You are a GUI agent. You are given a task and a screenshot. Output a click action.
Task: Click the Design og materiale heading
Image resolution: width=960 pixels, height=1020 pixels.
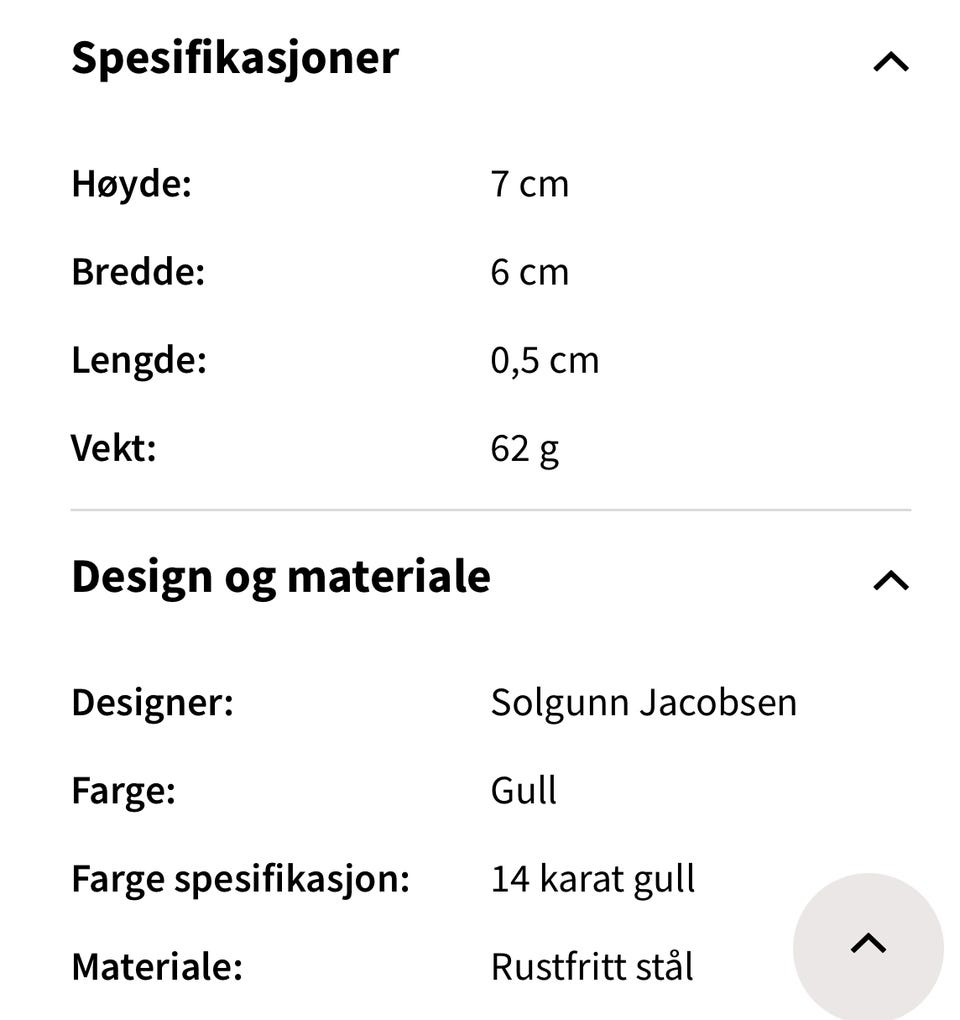click(x=281, y=577)
